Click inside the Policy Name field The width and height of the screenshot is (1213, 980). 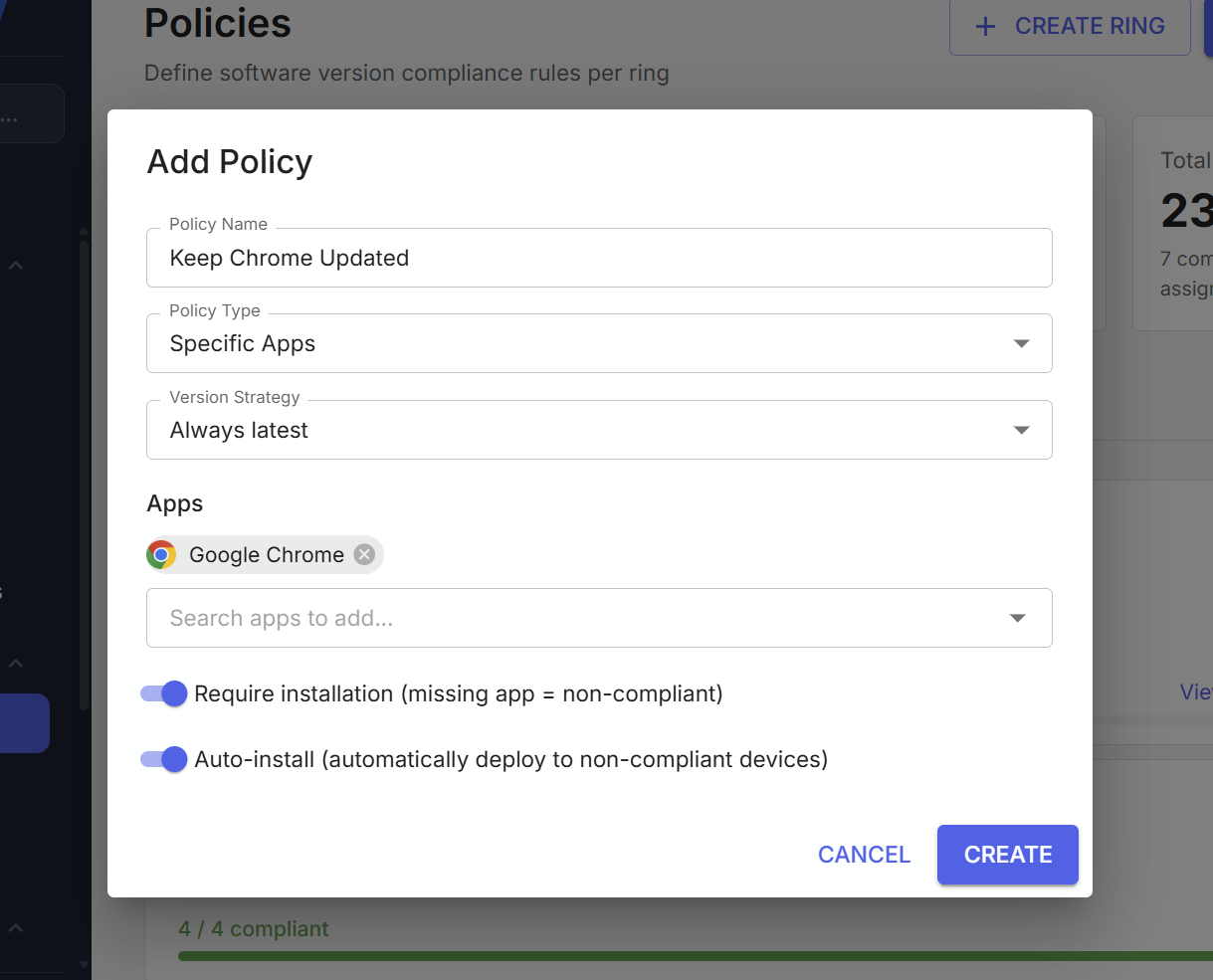[597, 257]
